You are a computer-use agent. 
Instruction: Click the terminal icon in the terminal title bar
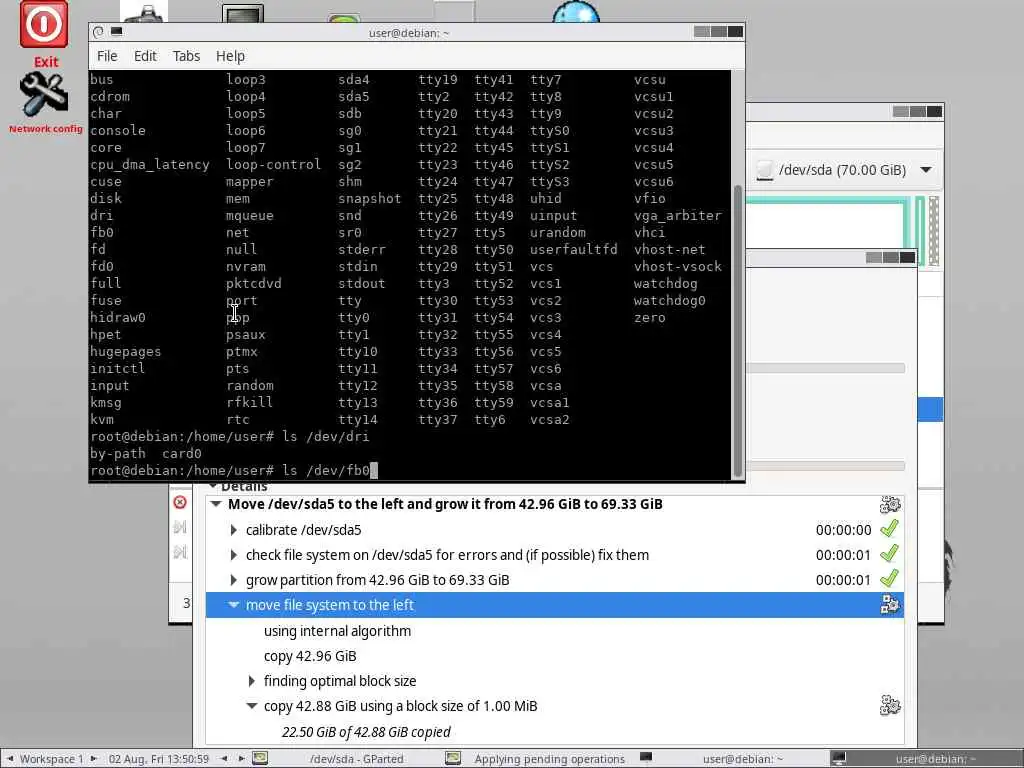click(x=117, y=31)
